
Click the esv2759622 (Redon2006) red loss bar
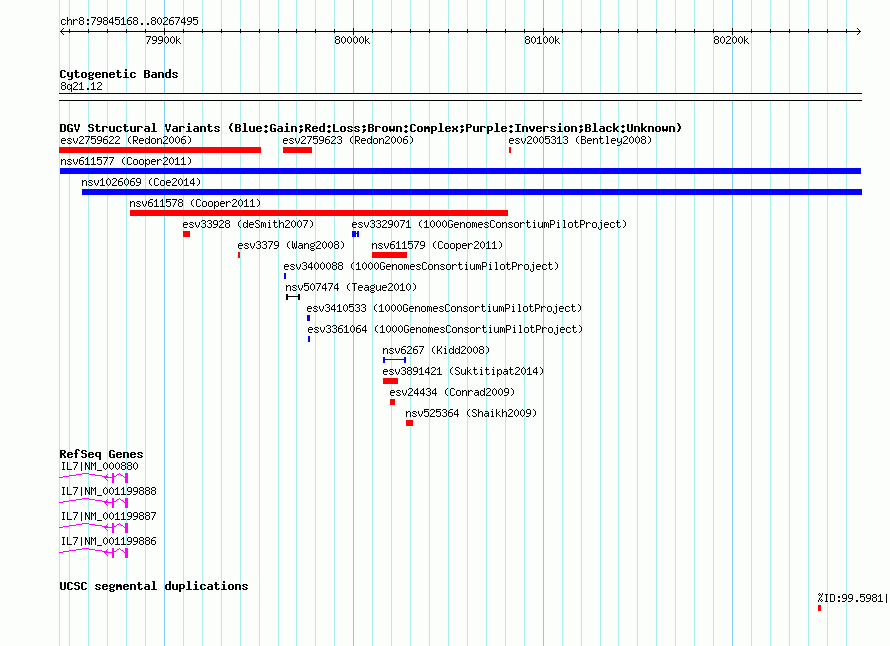[x=160, y=150]
